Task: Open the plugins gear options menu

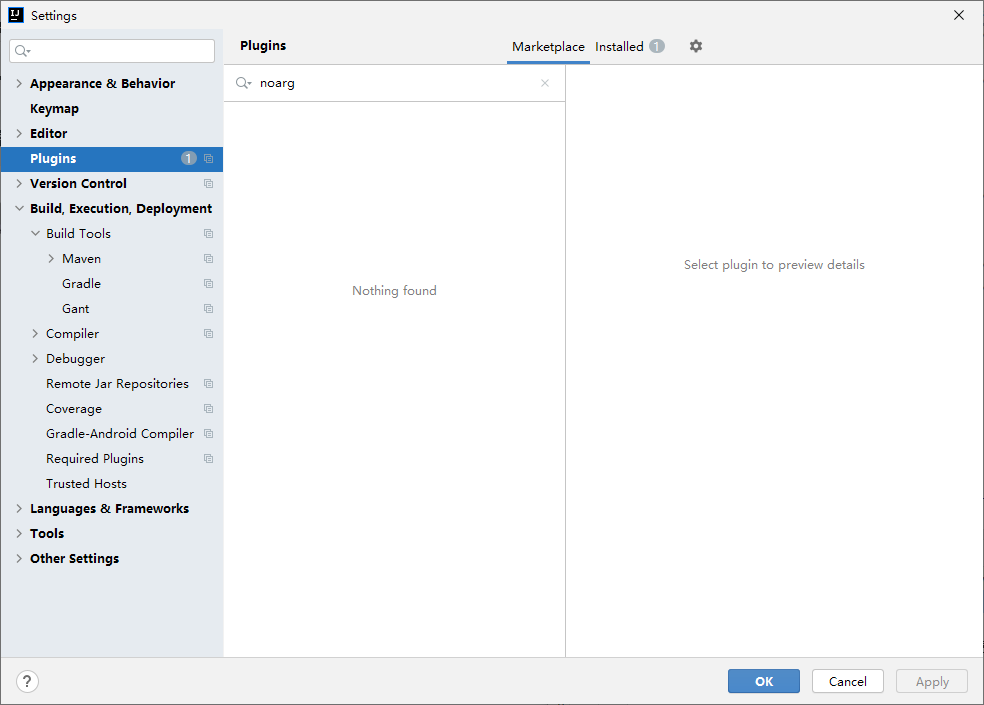Action: [x=695, y=46]
